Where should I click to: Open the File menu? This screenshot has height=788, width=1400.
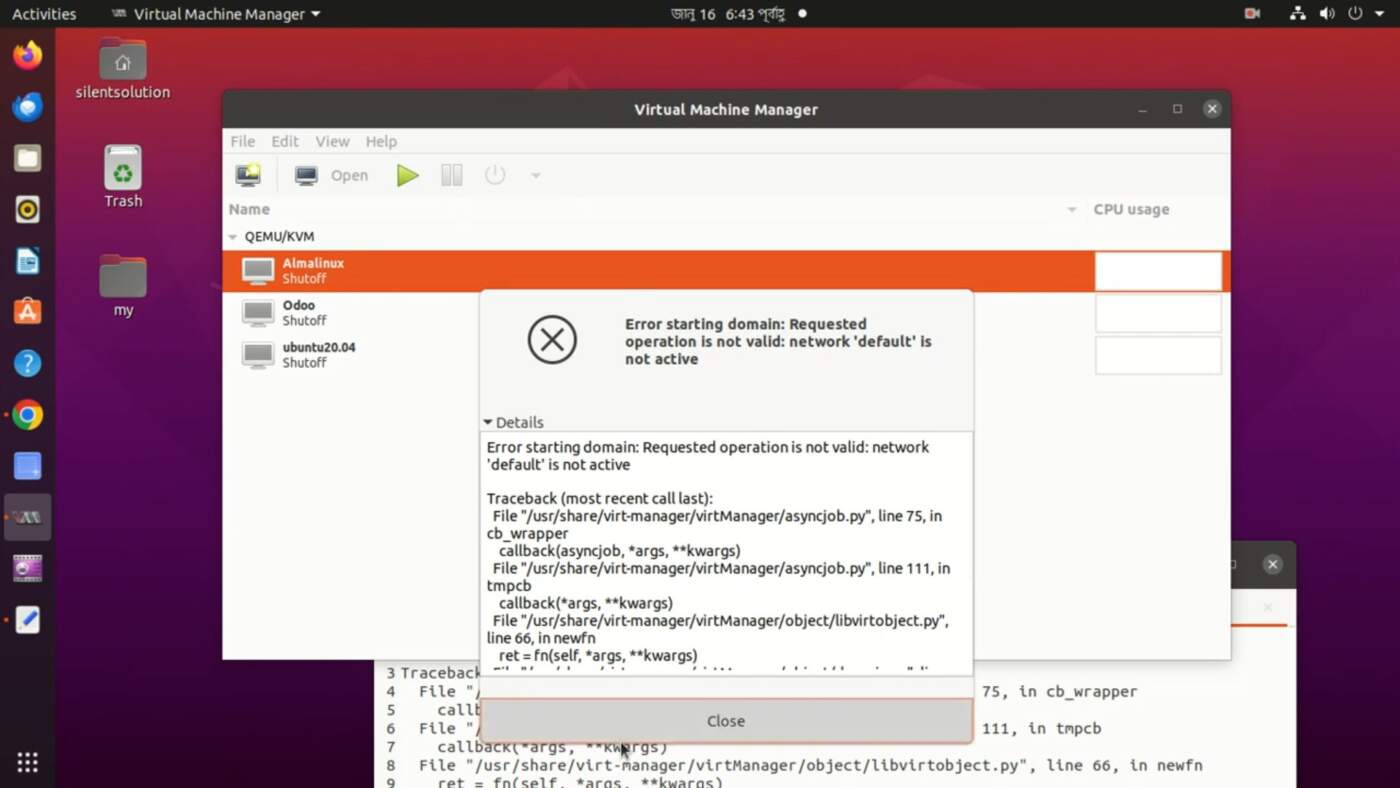(242, 141)
